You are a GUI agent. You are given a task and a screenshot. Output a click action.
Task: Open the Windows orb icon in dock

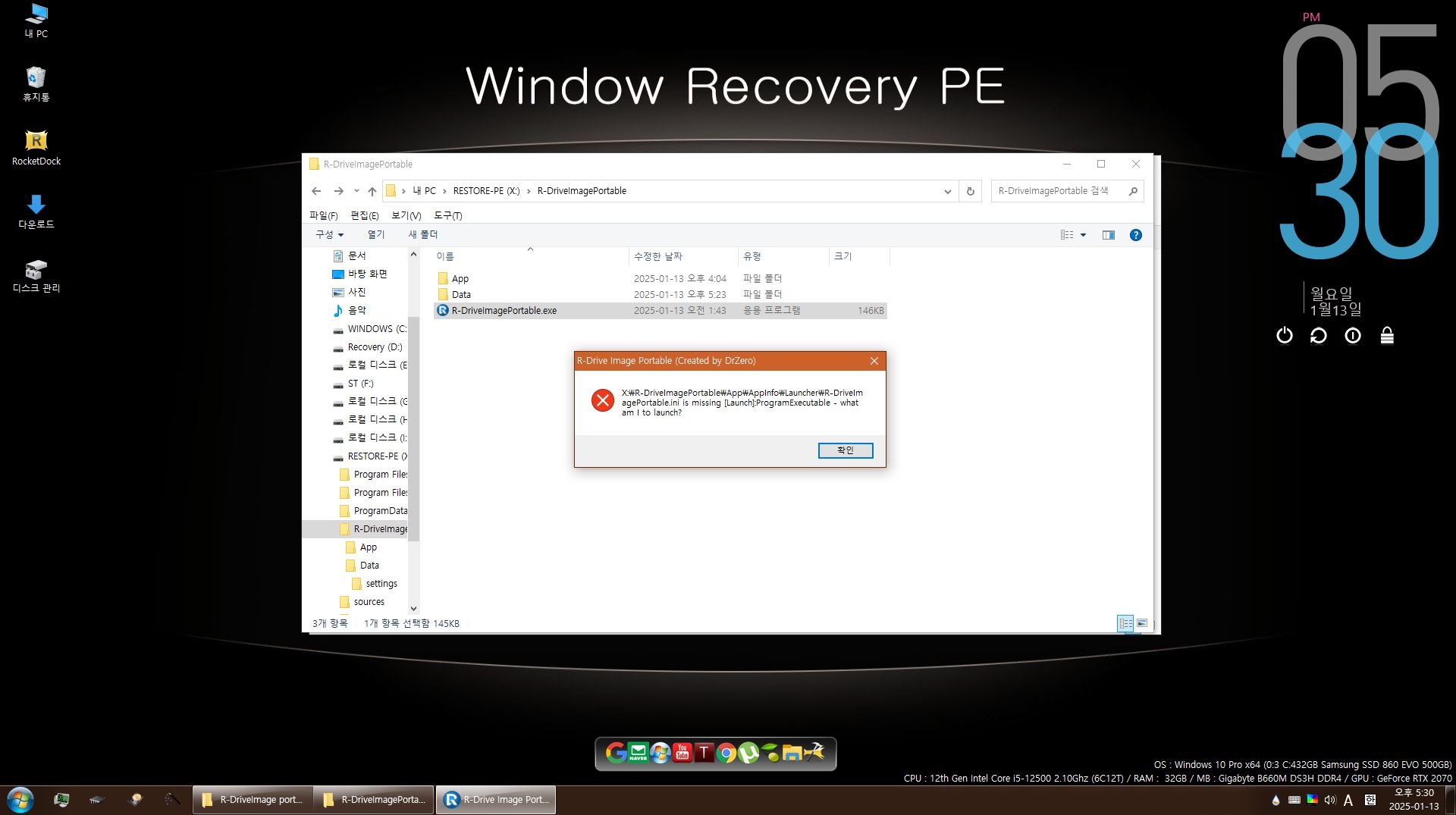pos(661,753)
